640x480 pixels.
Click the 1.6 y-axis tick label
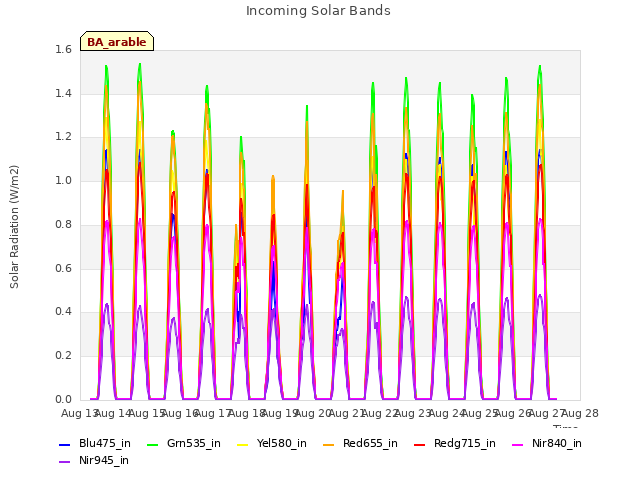(64, 50)
